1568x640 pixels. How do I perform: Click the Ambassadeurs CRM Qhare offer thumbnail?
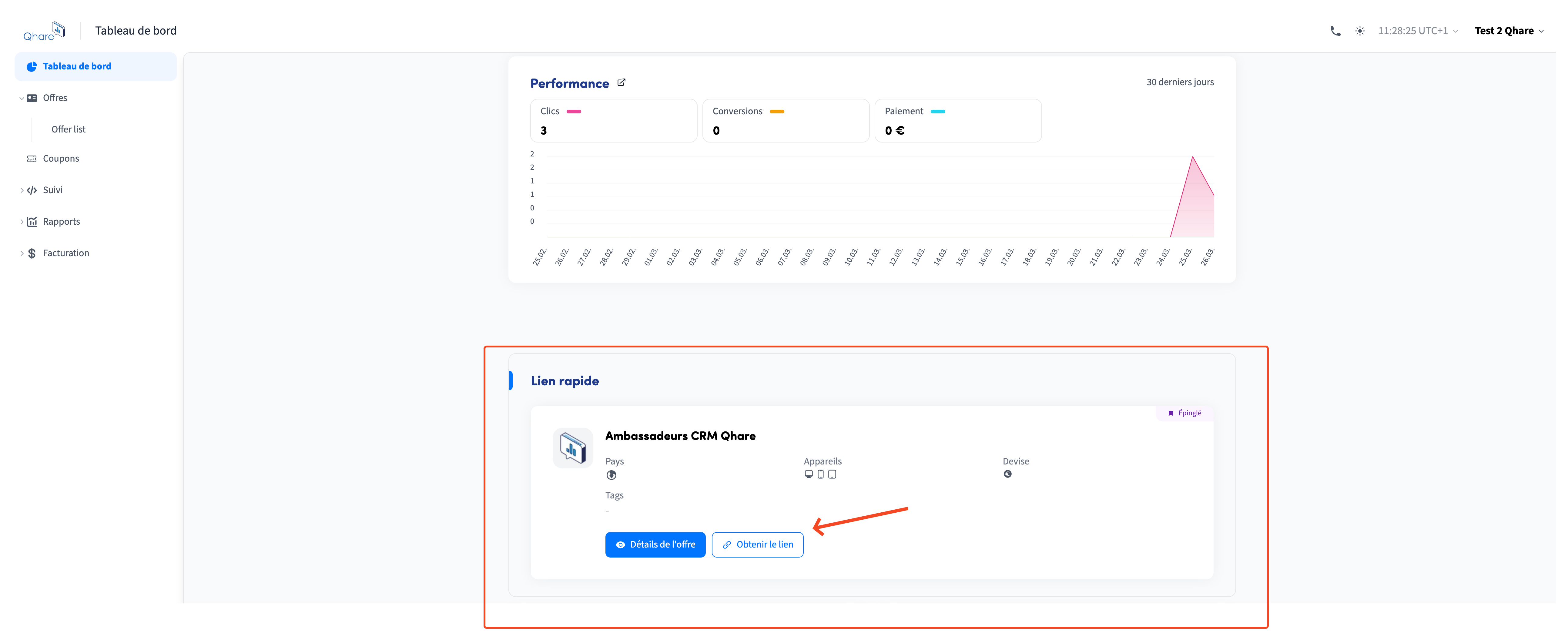(572, 448)
